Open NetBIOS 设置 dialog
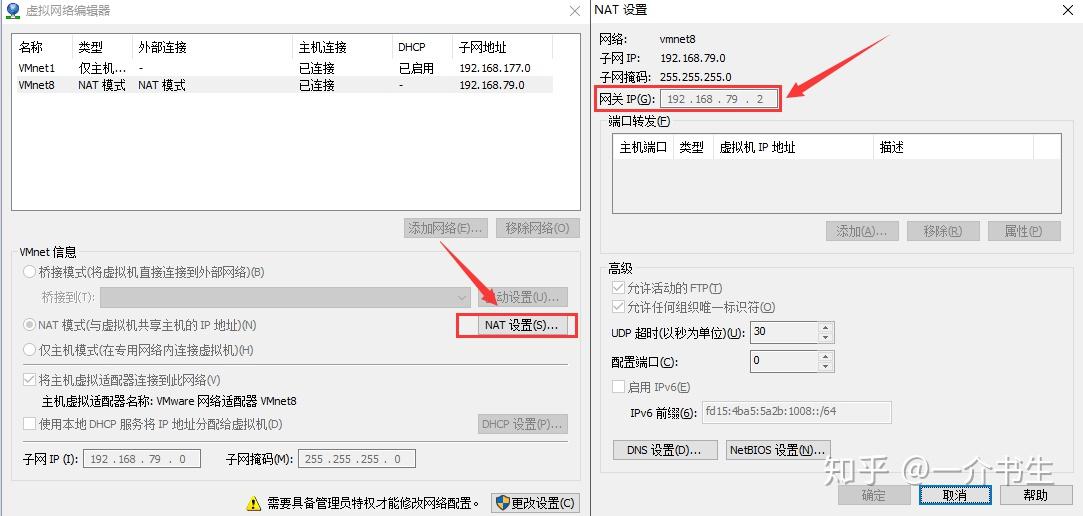 [x=777, y=450]
